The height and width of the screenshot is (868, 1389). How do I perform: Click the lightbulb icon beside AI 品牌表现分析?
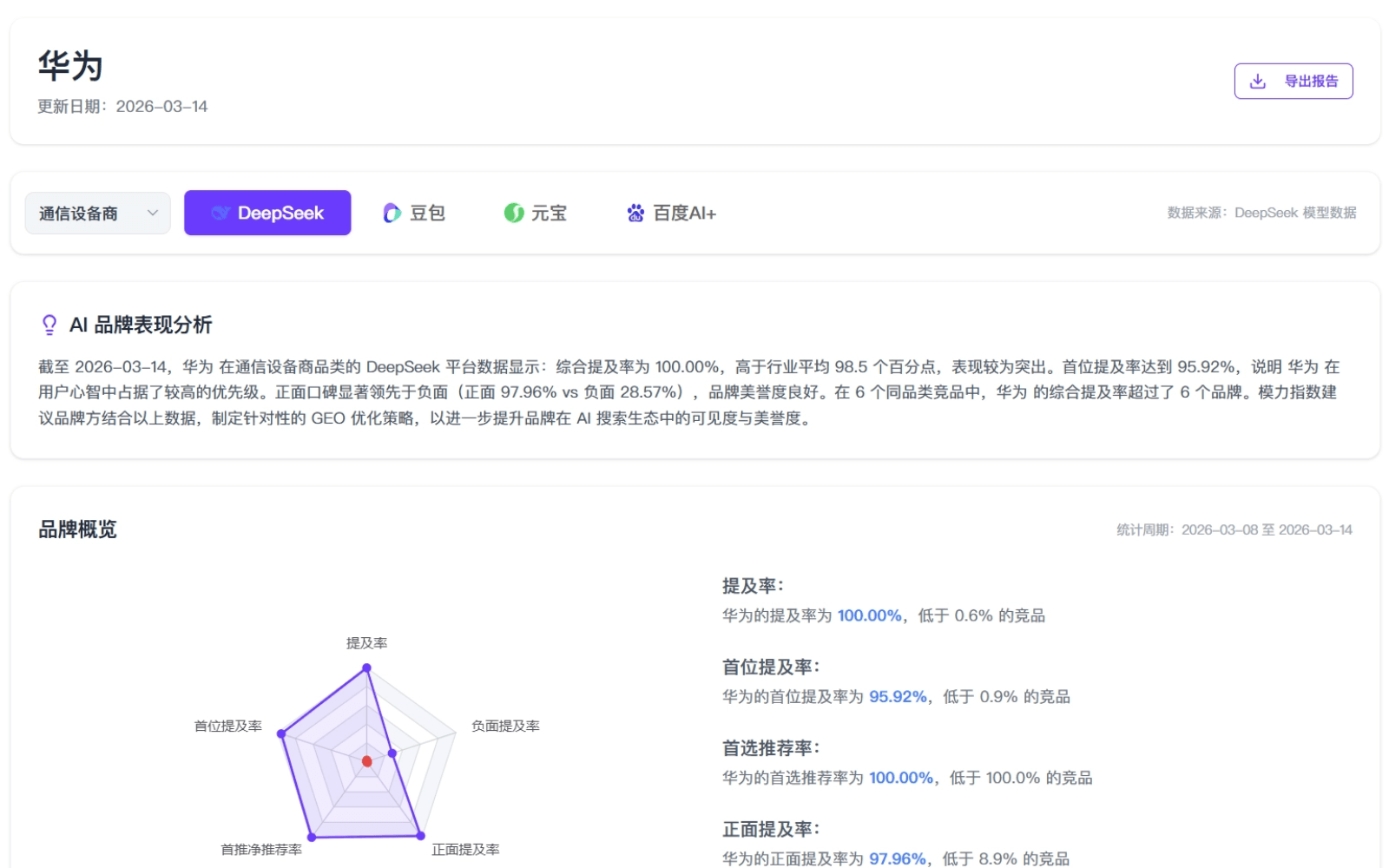(x=49, y=324)
